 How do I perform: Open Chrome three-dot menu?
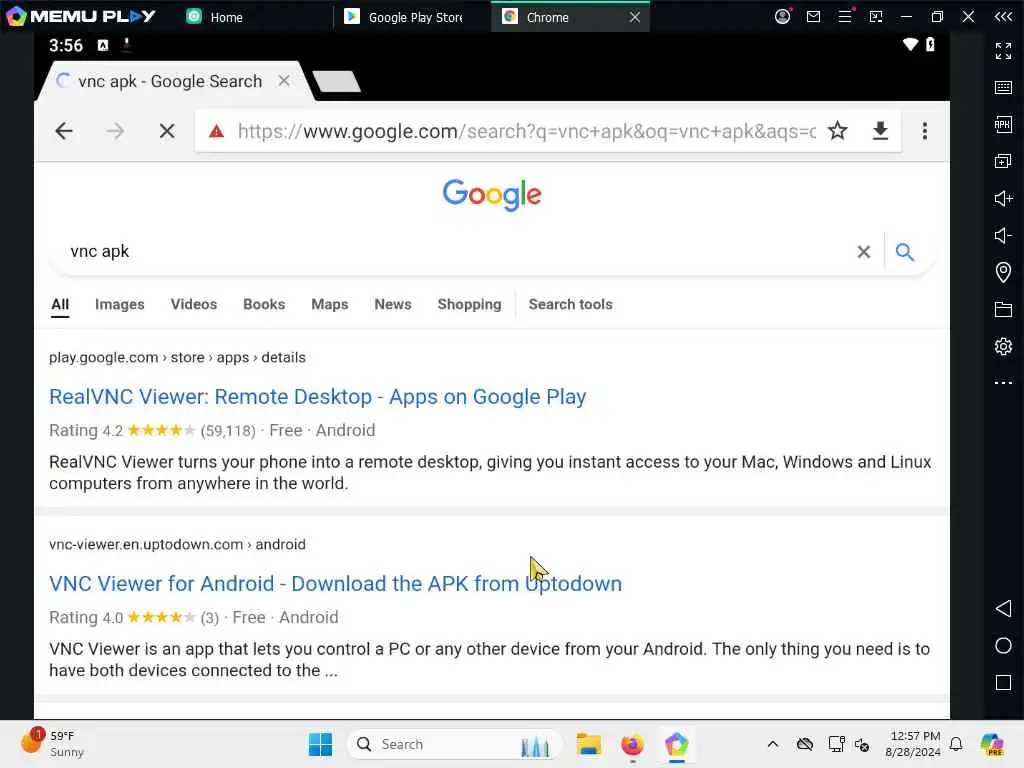(x=925, y=131)
